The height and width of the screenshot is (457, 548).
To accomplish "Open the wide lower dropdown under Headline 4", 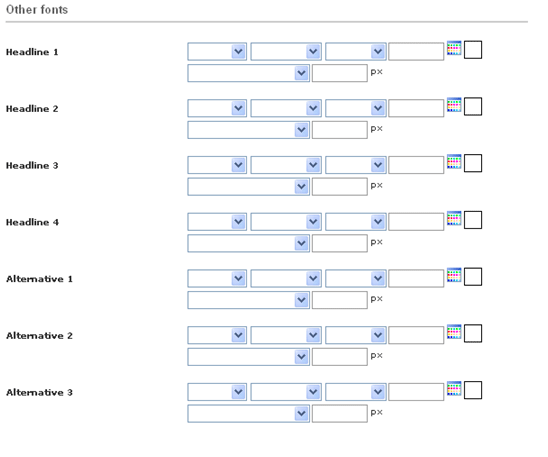I will 248,243.
